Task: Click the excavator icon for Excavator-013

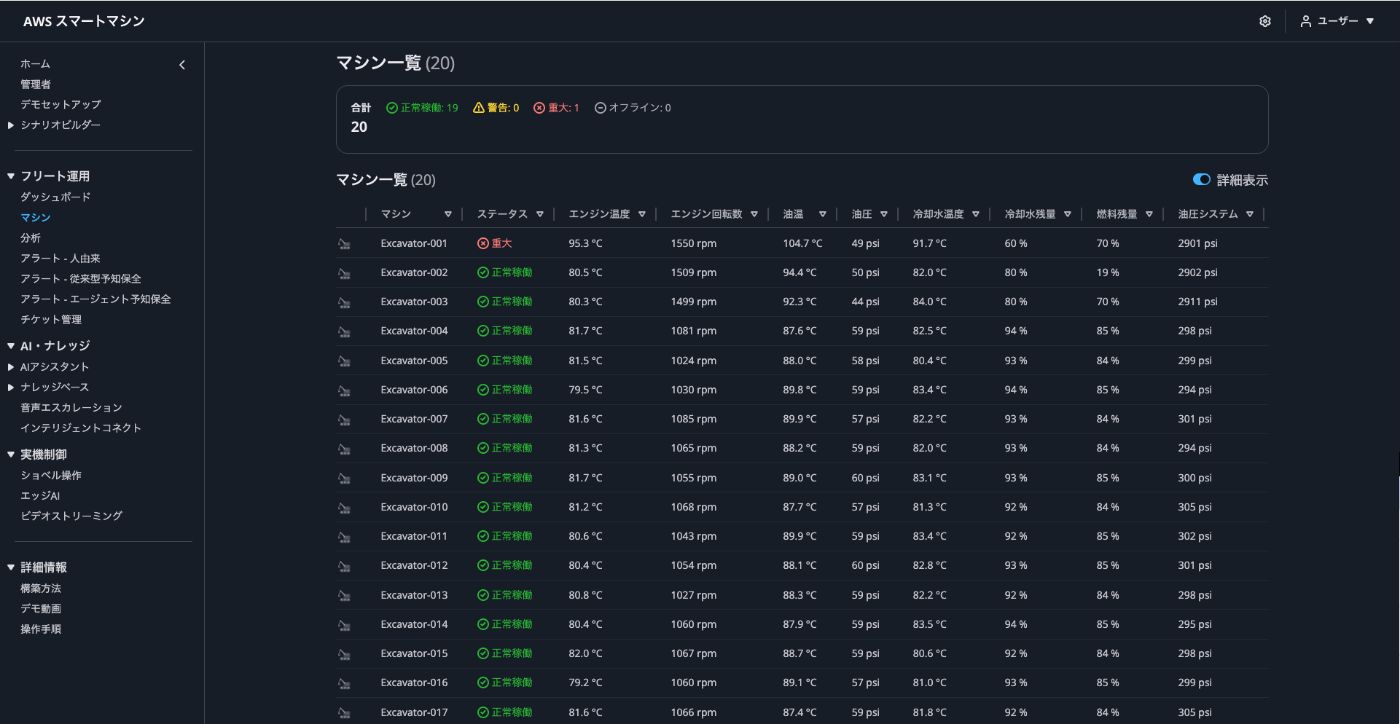Action: pos(344,596)
